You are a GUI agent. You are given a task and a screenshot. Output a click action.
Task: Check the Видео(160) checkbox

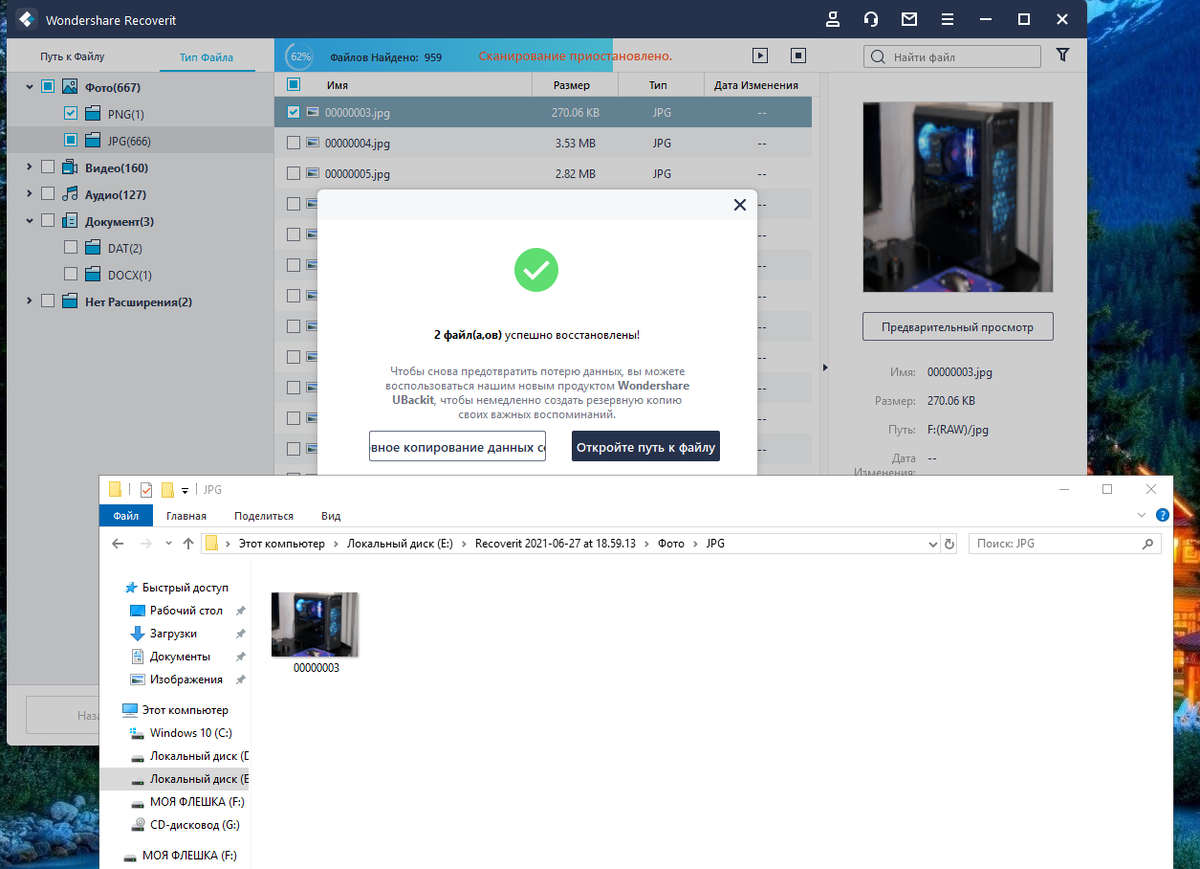point(48,167)
